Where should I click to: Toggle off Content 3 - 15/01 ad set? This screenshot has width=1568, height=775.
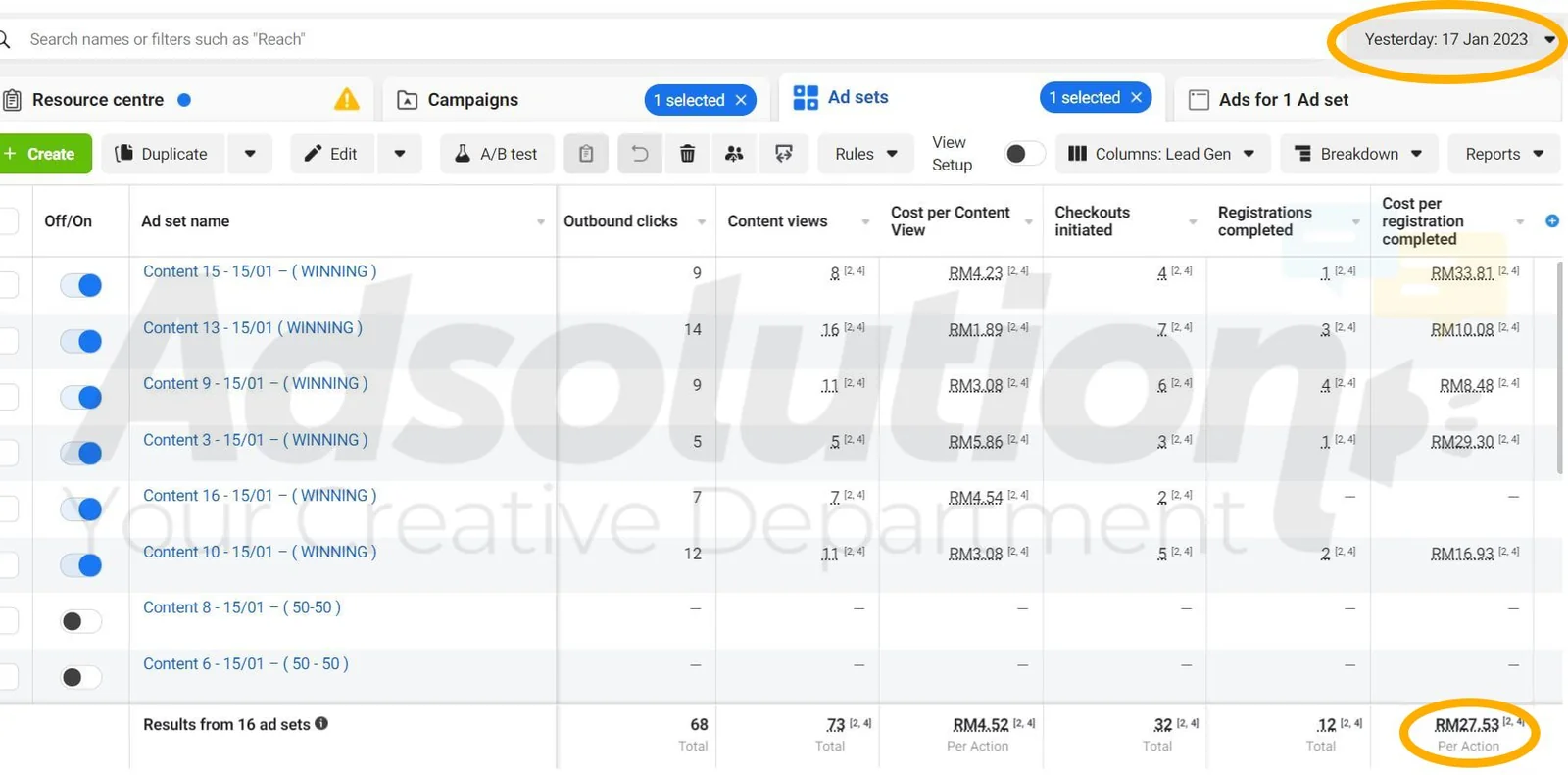(x=81, y=453)
